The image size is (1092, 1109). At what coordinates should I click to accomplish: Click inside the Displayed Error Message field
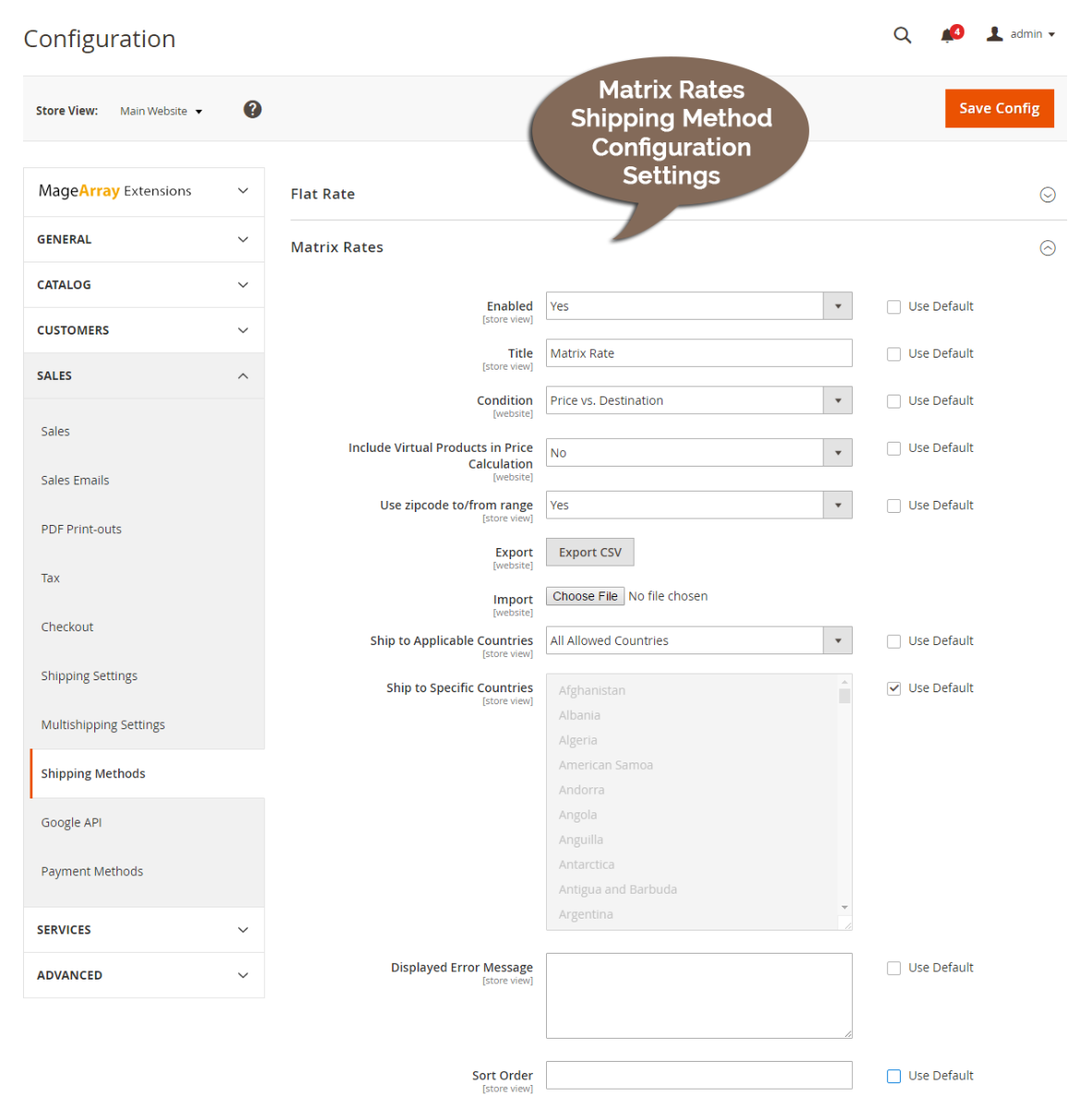pos(698,995)
